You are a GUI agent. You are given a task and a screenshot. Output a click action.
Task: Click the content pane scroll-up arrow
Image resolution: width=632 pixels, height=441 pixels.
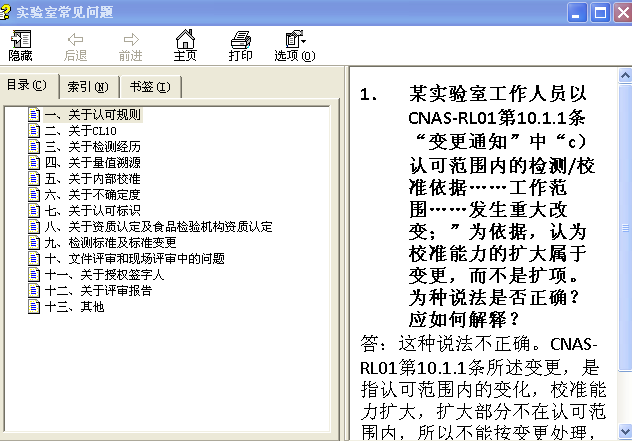[625, 75]
